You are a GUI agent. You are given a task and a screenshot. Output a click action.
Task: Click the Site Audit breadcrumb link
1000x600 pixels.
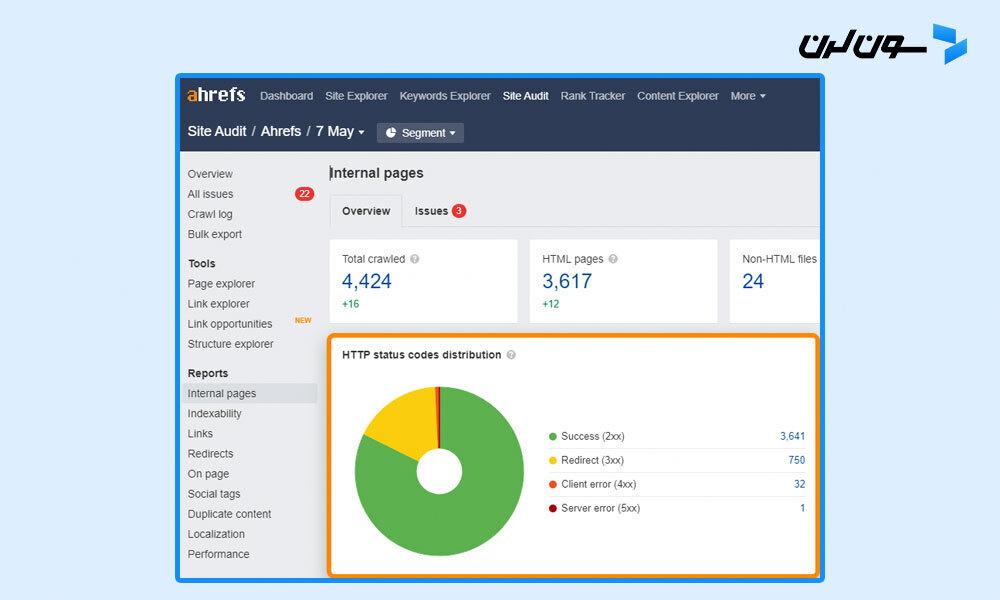click(217, 131)
